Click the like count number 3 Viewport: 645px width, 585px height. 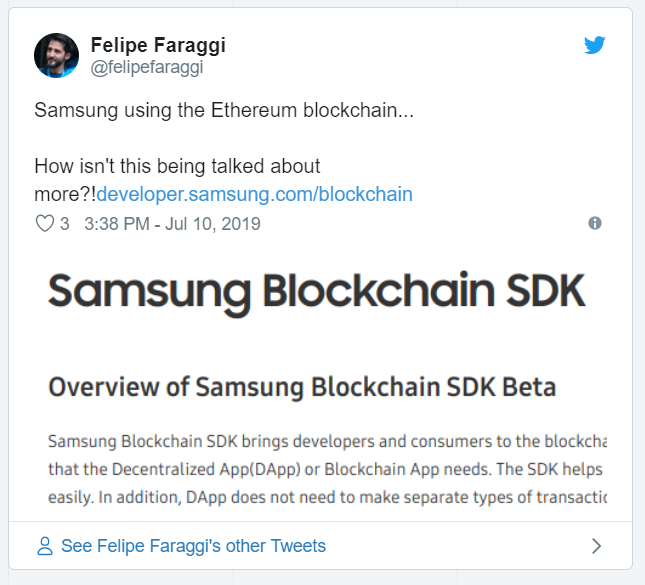click(65, 224)
